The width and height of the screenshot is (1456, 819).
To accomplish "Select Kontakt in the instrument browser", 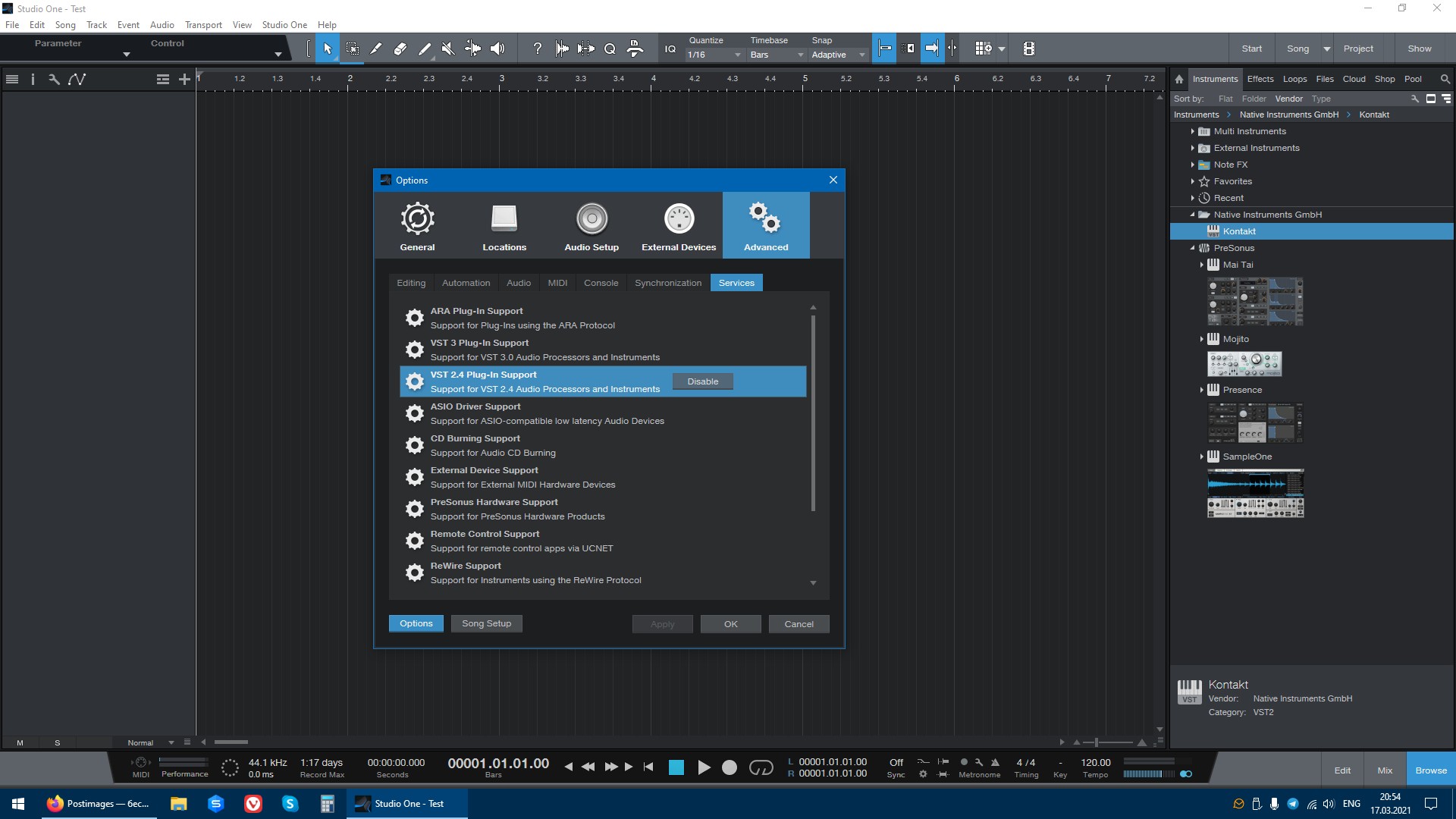I will coord(1239,231).
